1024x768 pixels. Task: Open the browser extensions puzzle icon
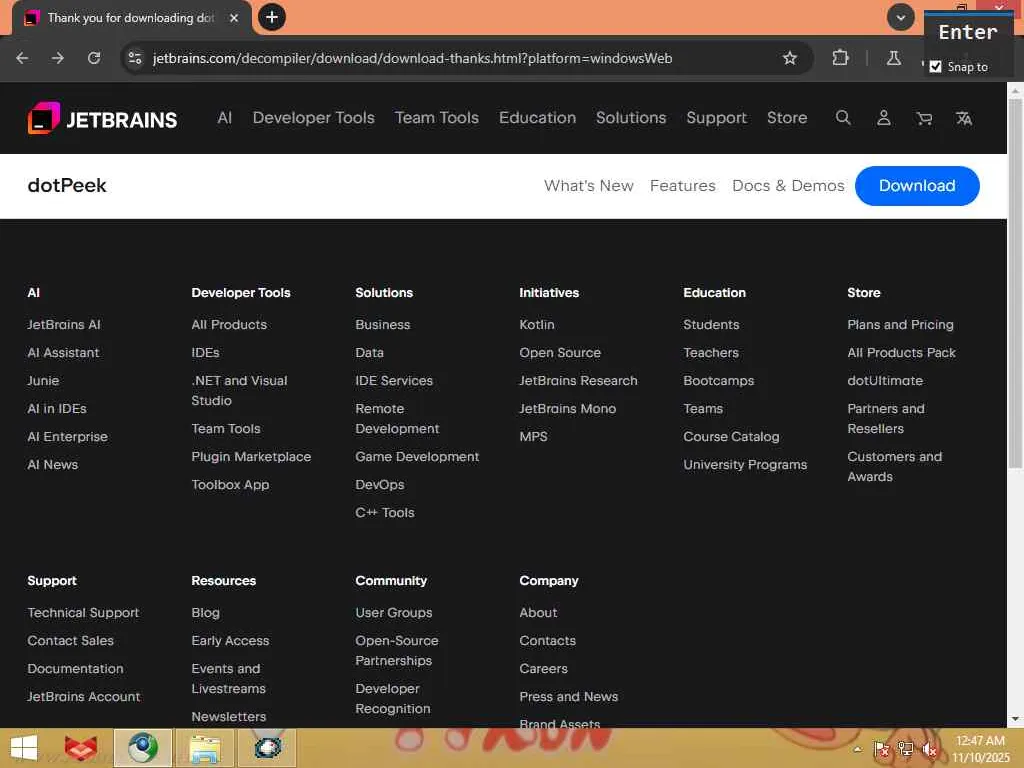click(x=840, y=58)
